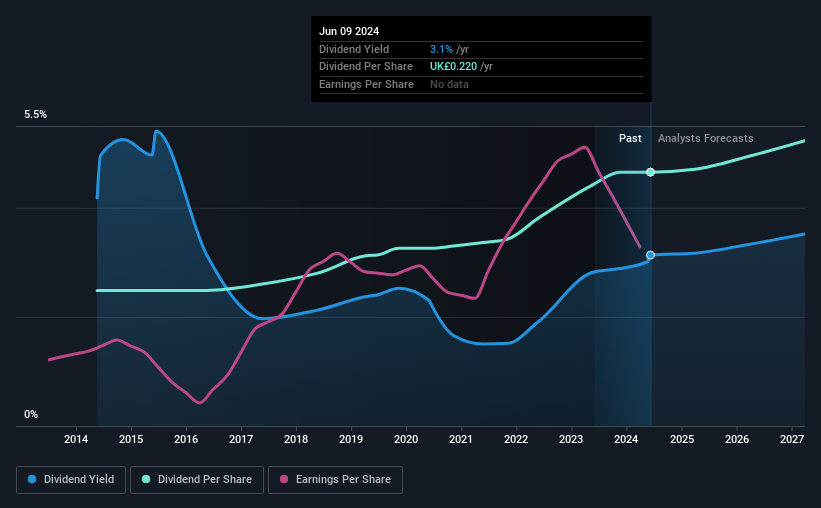Image resolution: width=821 pixels, height=508 pixels.
Task: Click the 2024 x-axis label
Action: (x=626, y=439)
